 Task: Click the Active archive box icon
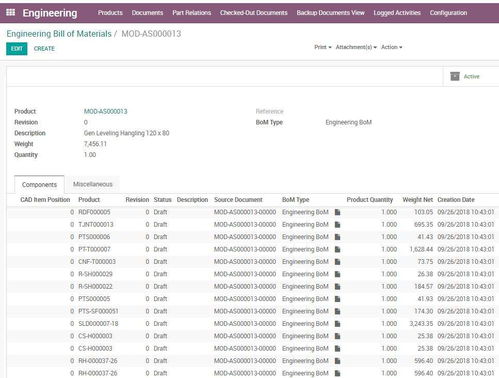pos(455,76)
